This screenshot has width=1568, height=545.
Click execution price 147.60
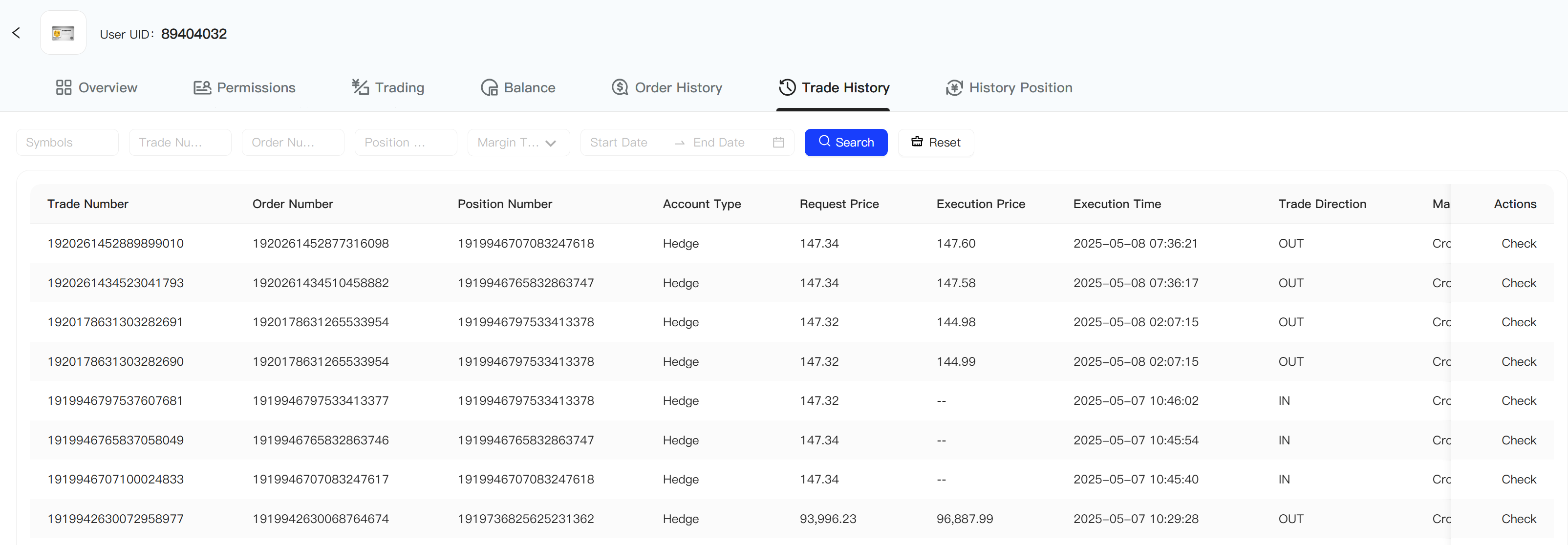click(956, 243)
